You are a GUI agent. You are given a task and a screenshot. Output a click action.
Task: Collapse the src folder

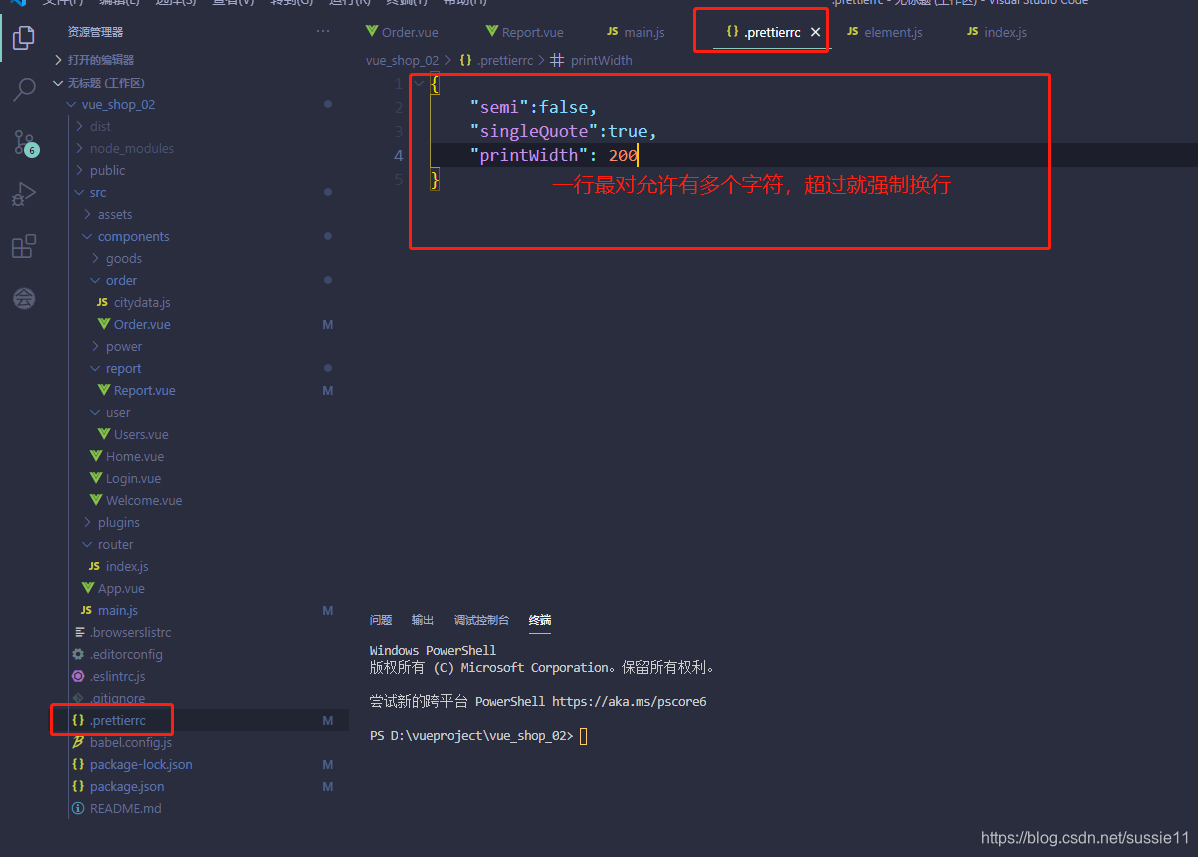(79, 192)
